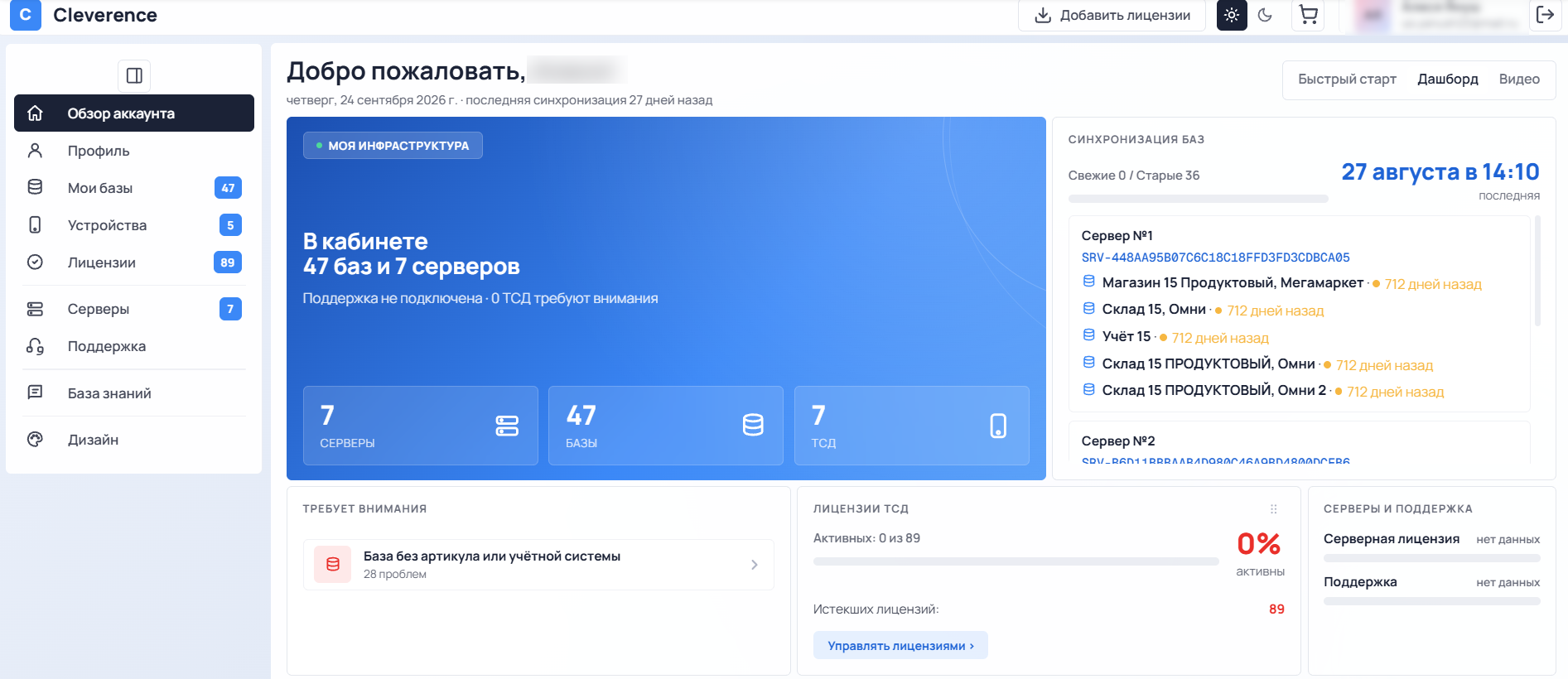Select the Дашборд tab
1568x679 pixels.
(x=1447, y=79)
